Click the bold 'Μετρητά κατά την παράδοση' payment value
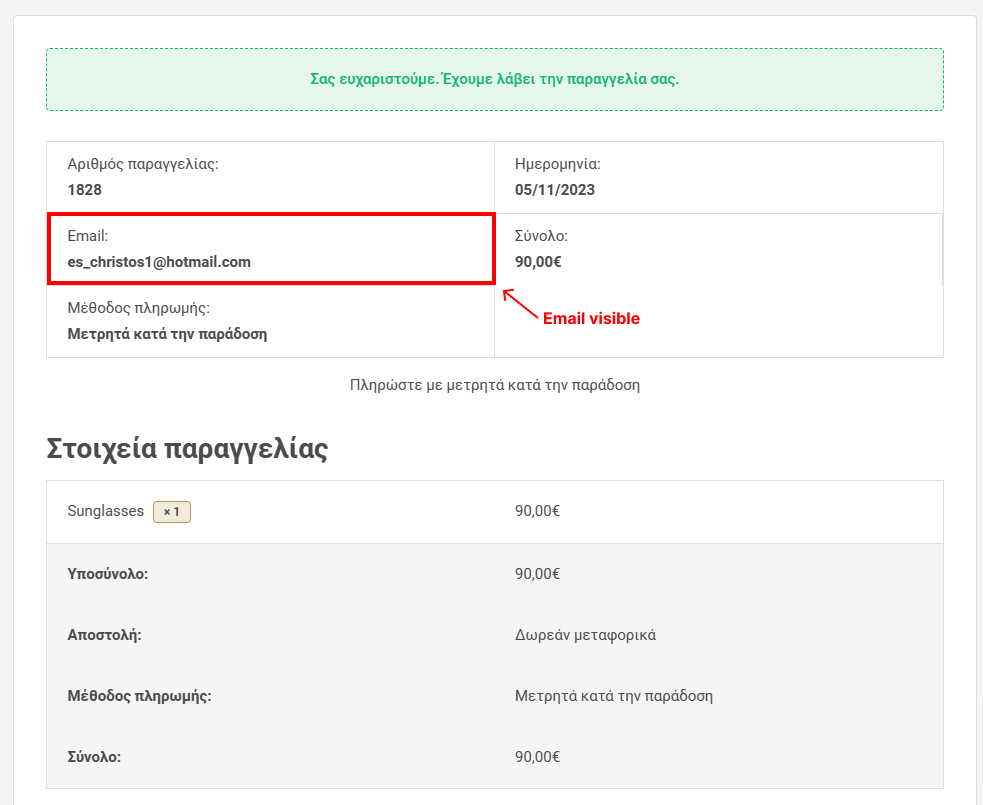Image resolution: width=983 pixels, height=805 pixels. coord(167,334)
